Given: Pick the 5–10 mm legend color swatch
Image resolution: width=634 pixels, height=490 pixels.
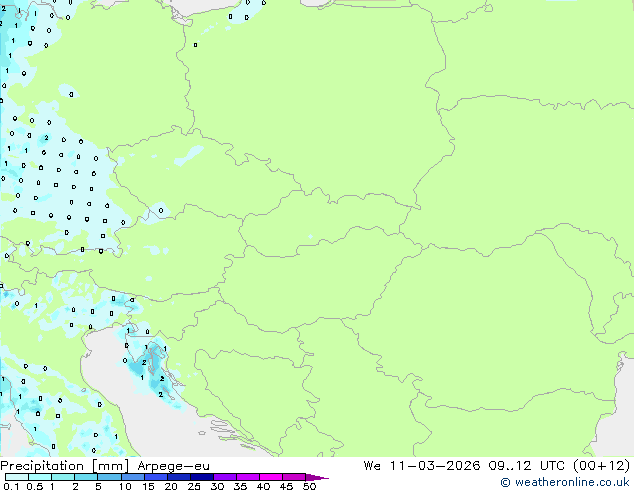Looking at the screenshot, I should pyautogui.click(x=110, y=477).
